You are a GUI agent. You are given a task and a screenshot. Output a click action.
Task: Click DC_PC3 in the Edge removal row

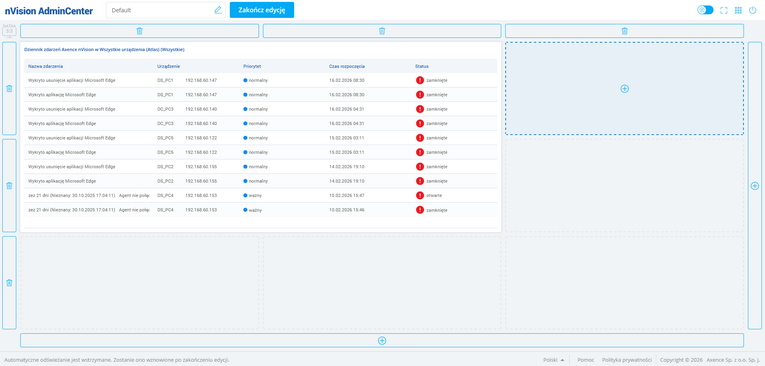pos(165,109)
